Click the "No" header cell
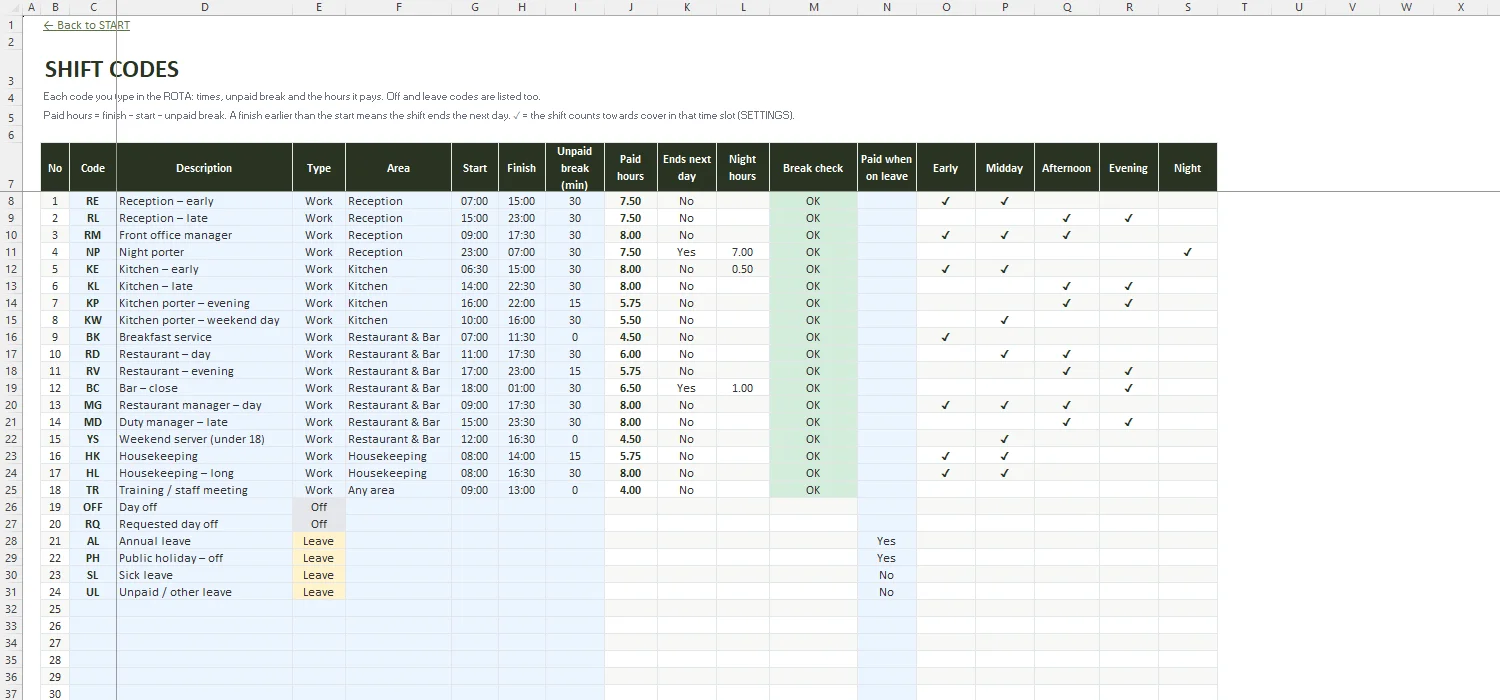Image resolution: width=1500 pixels, height=700 pixels. pyautogui.click(x=55, y=167)
